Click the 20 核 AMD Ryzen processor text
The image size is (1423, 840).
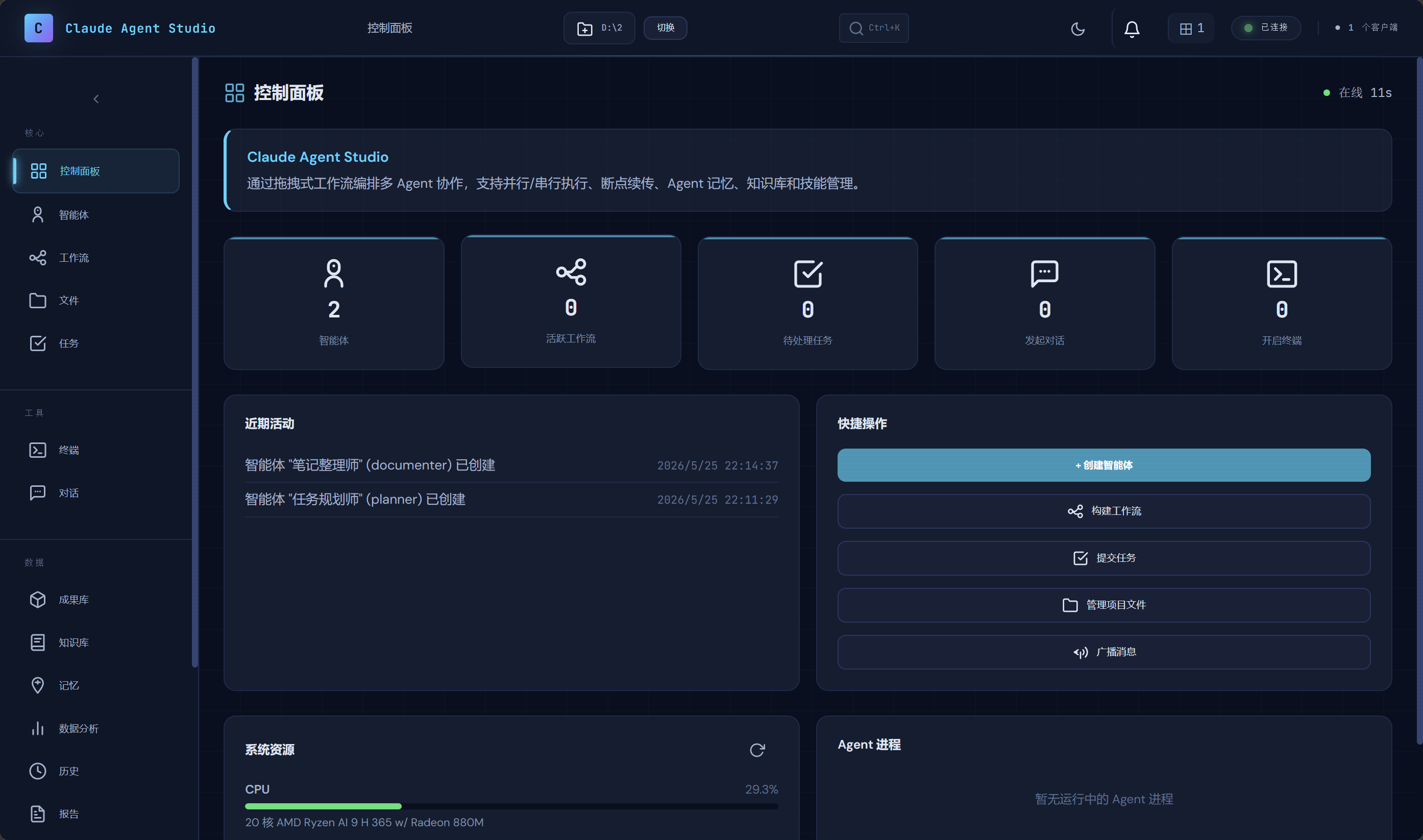(x=364, y=822)
